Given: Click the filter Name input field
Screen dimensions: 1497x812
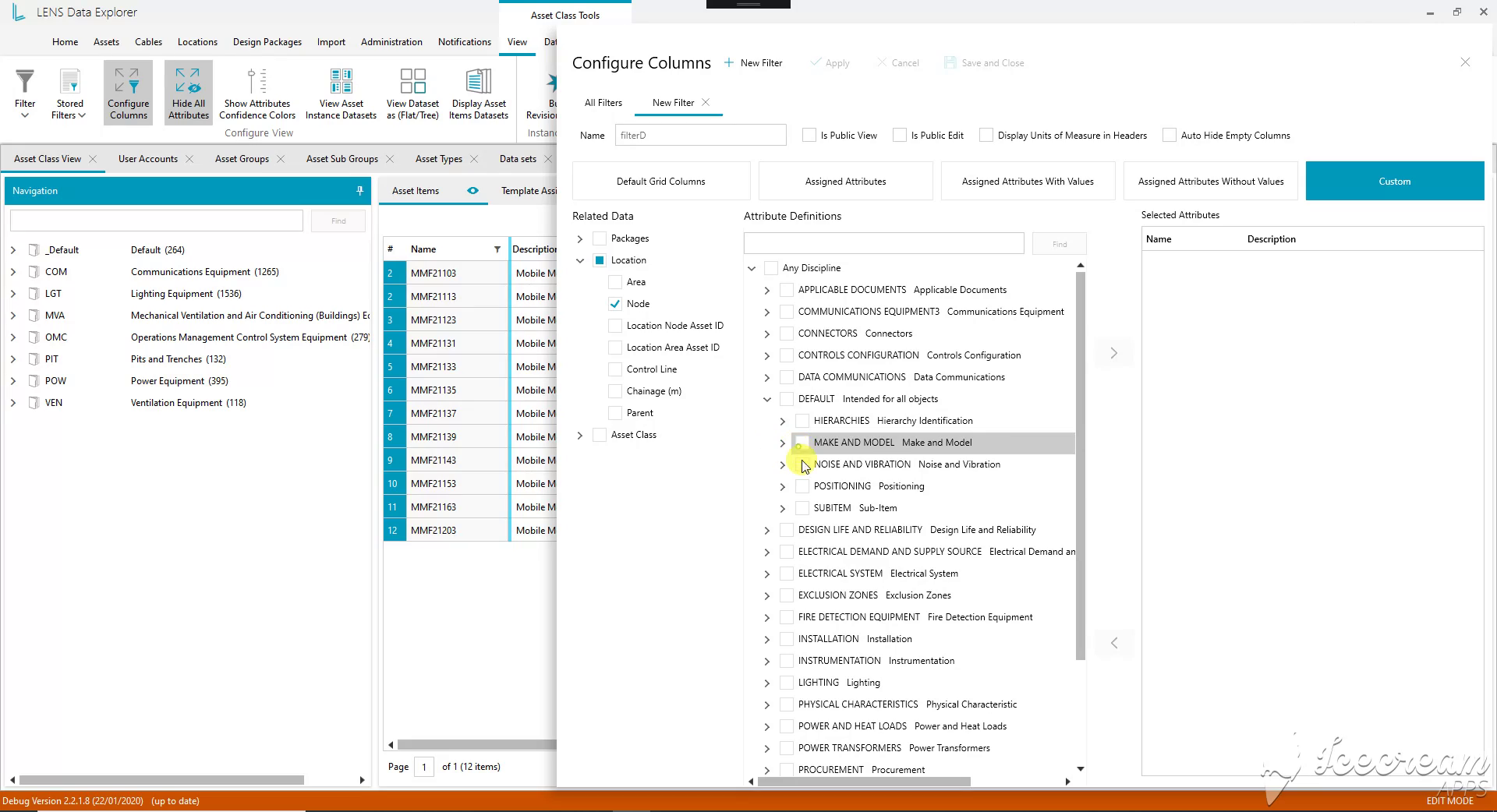Looking at the screenshot, I should 700,135.
